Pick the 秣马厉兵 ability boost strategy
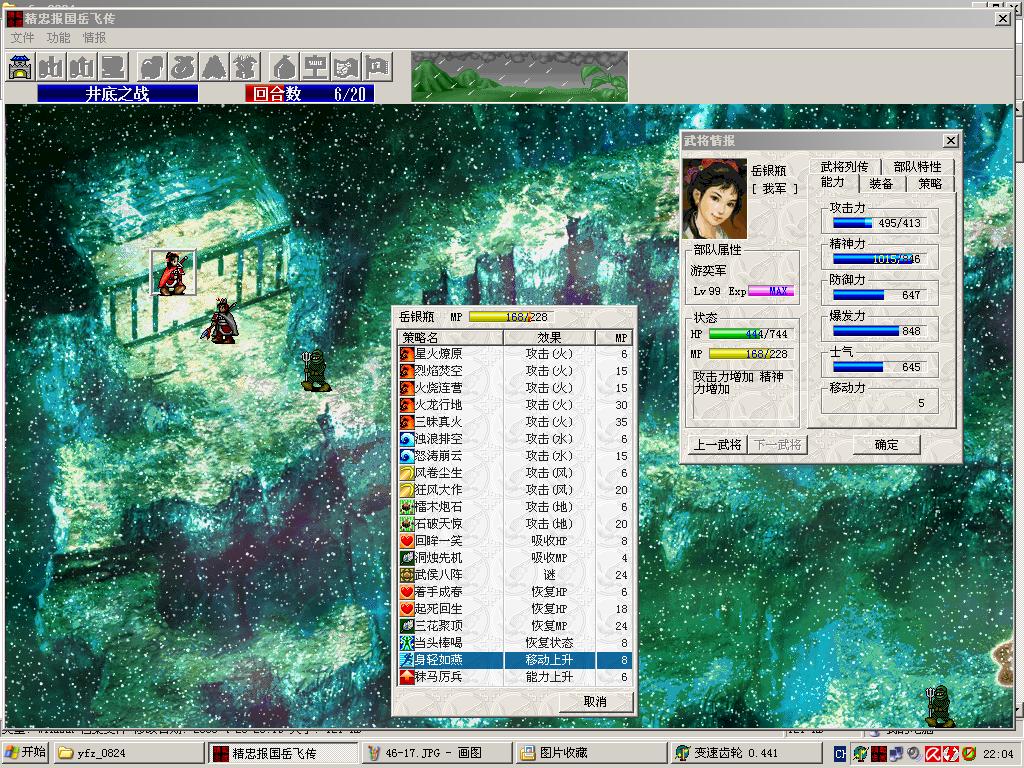Viewport: 1024px width, 768px height. point(440,677)
